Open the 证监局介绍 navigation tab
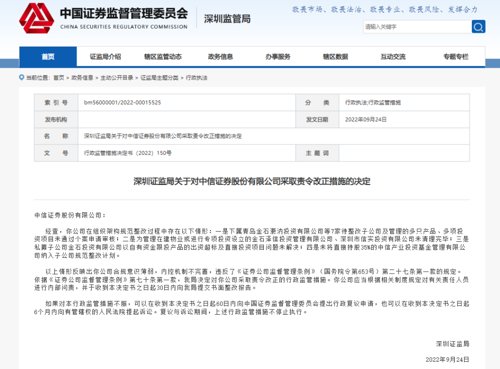The height and width of the screenshot is (369, 500). pyautogui.click(x=105, y=57)
